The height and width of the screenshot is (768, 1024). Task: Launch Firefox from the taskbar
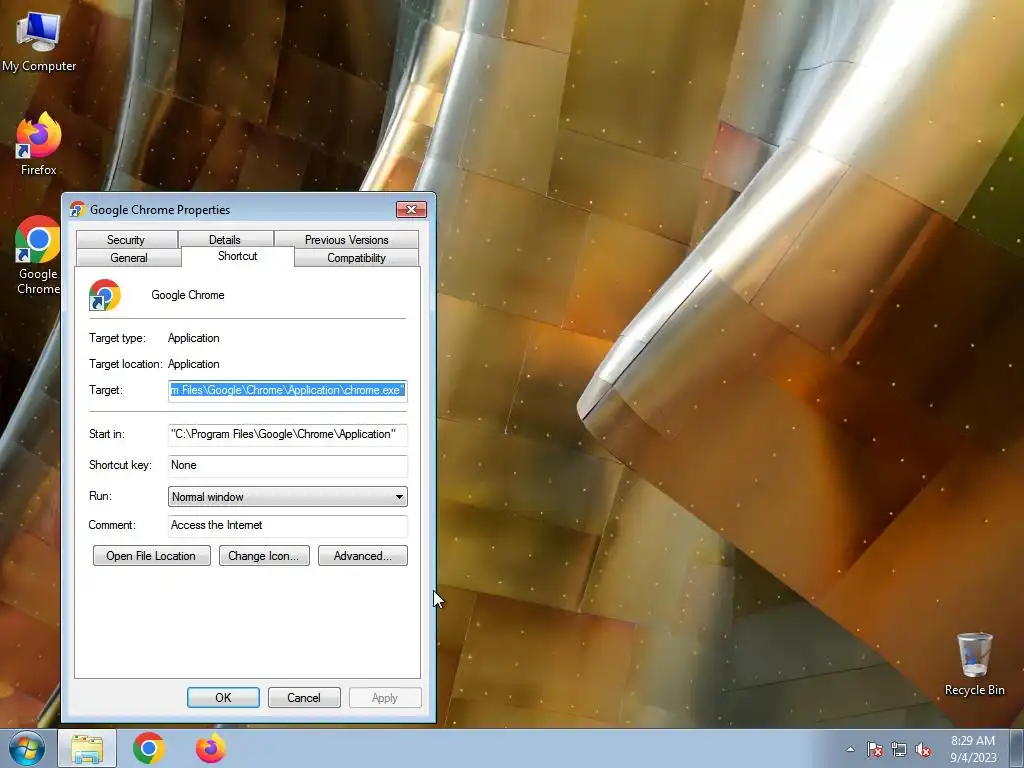tap(210, 748)
